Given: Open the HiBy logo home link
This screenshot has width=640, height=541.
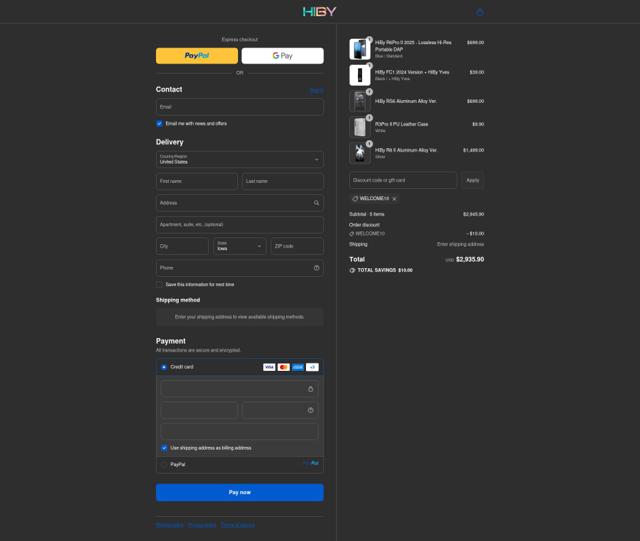Looking at the screenshot, I should click(x=320, y=12).
